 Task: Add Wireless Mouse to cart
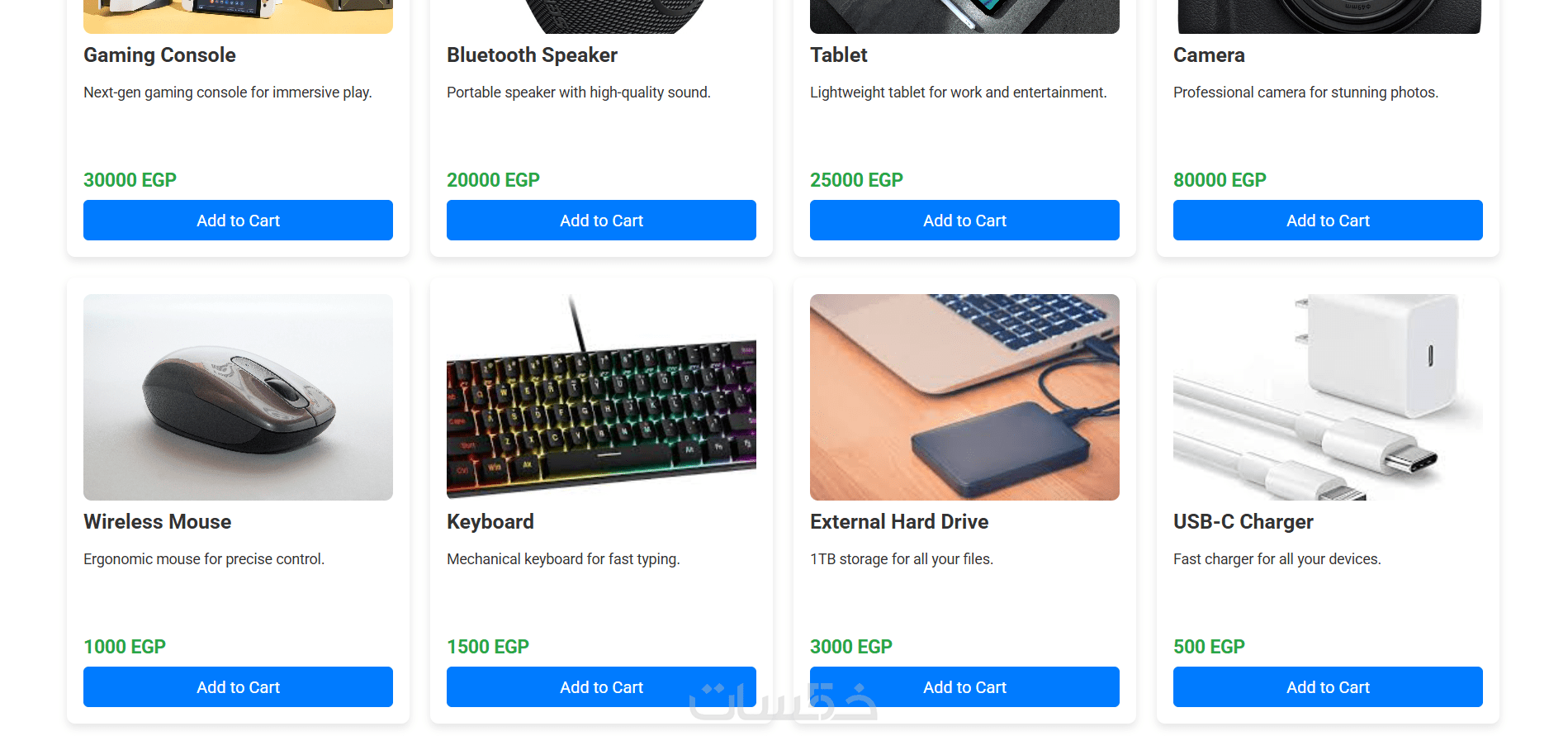click(238, 687)
